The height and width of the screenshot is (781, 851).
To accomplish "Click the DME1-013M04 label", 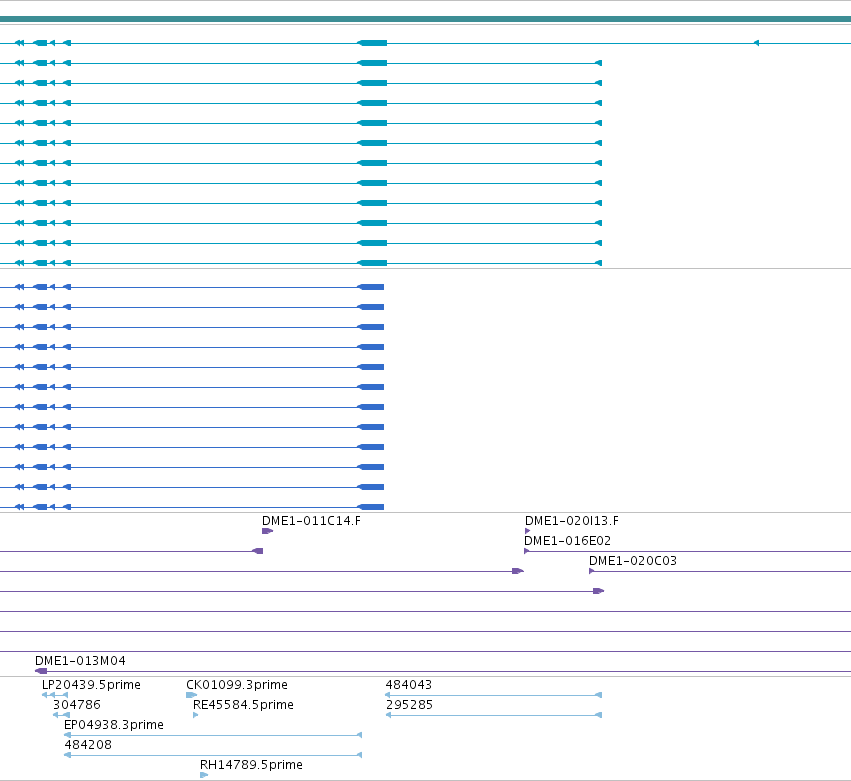I will pyautogui.click(x=80, y=661).
